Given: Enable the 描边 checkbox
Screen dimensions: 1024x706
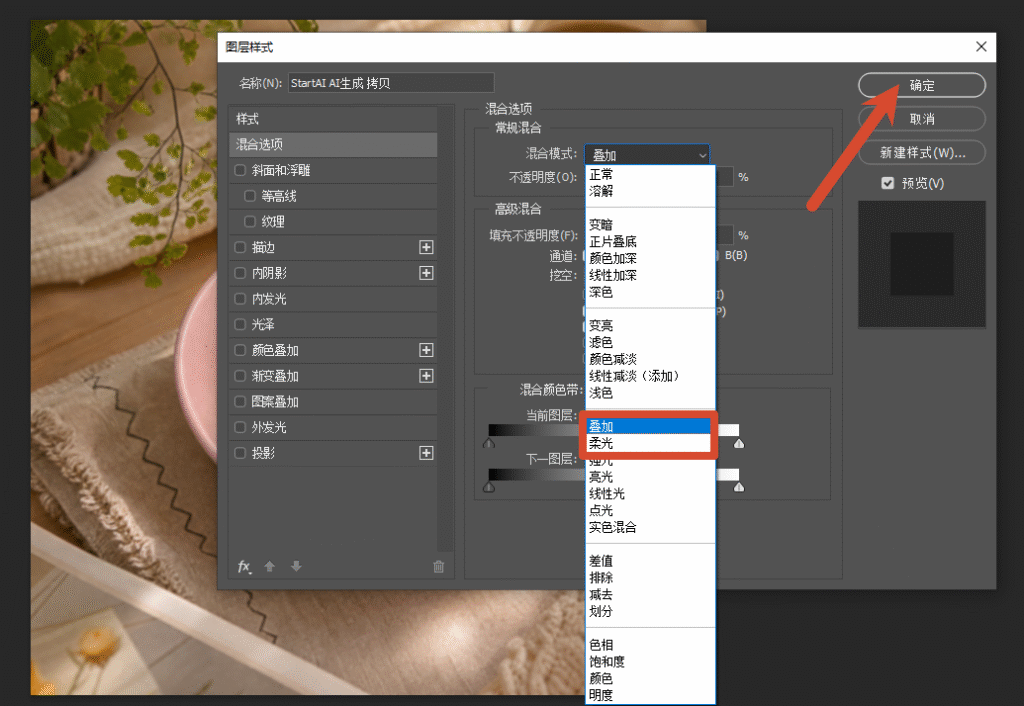Looking at the screenshot, I should [x=240, y=247].
